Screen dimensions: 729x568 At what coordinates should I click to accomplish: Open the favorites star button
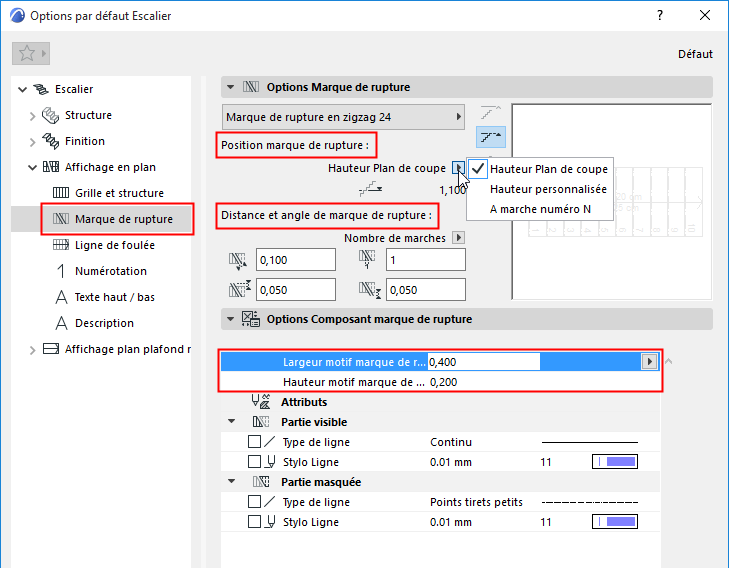pyautogui.click(x=31, y=53)
